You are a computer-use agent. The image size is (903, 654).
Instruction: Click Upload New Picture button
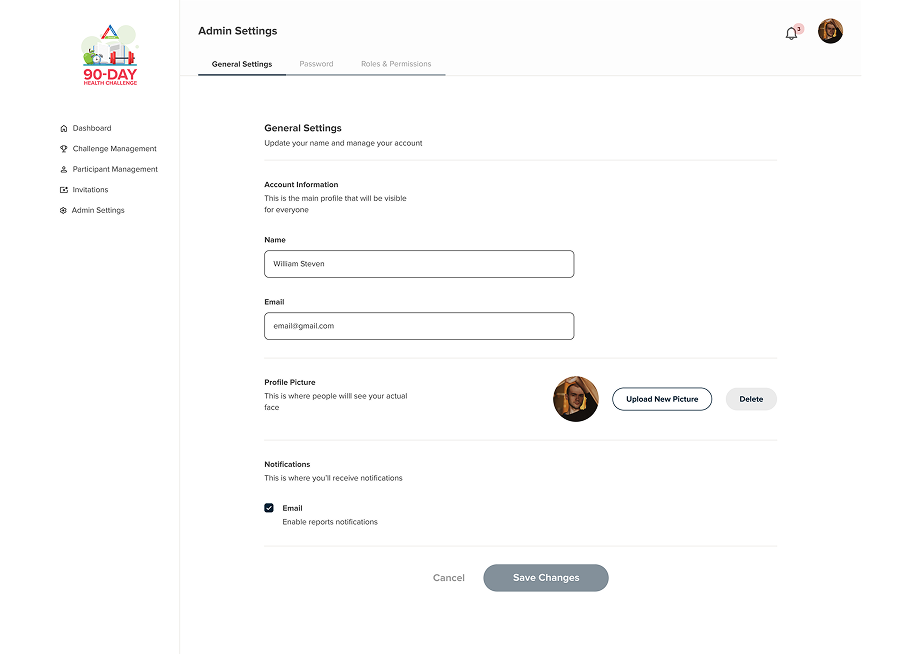[x=662, y=399]
